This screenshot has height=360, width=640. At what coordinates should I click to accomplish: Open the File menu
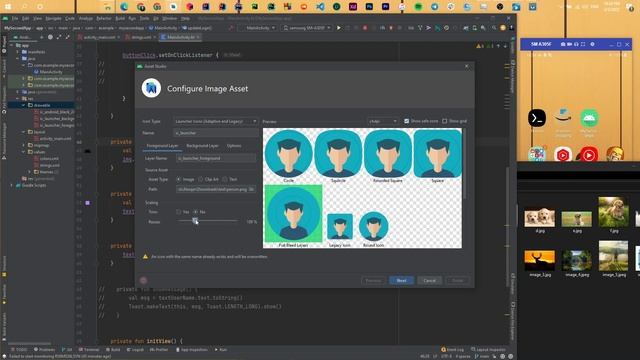(x=15, y=18)
